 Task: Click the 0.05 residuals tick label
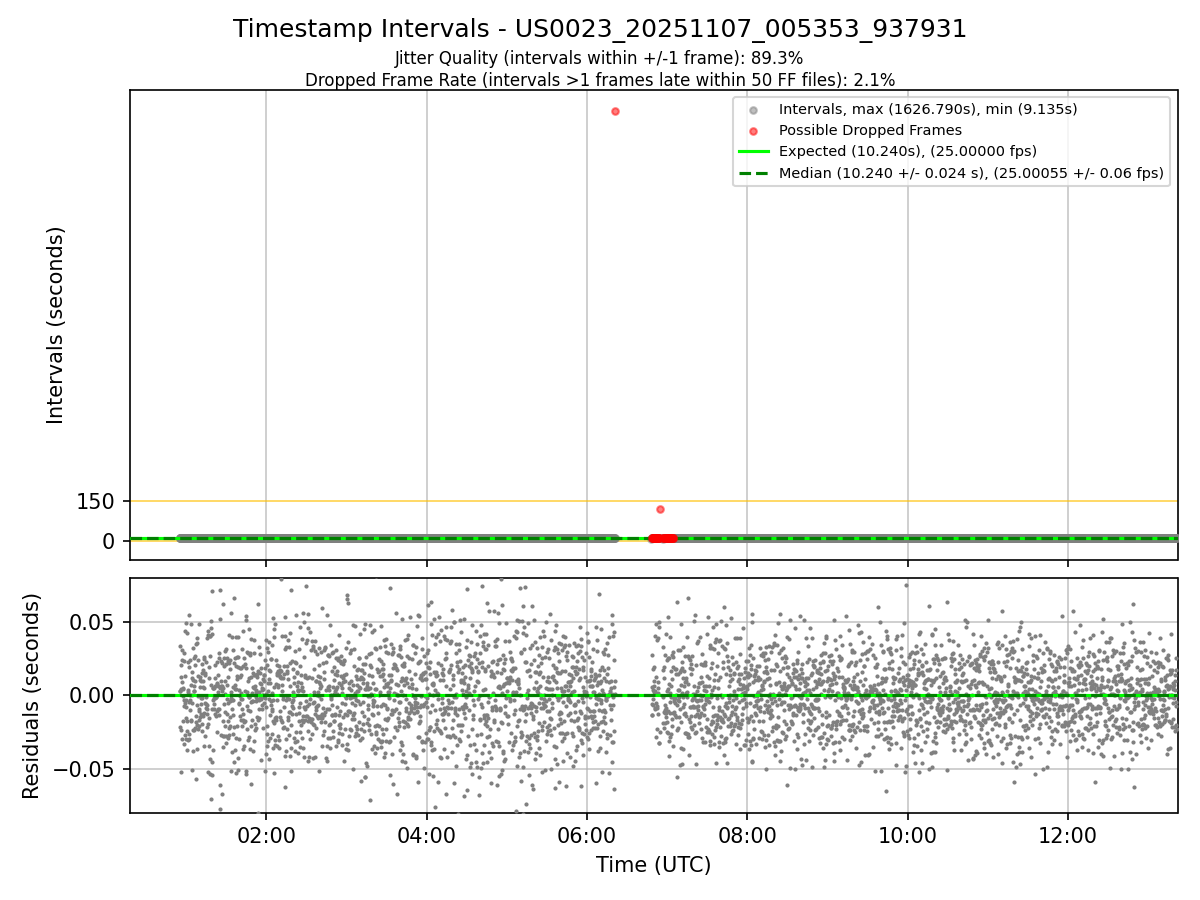tap(93, 622)
